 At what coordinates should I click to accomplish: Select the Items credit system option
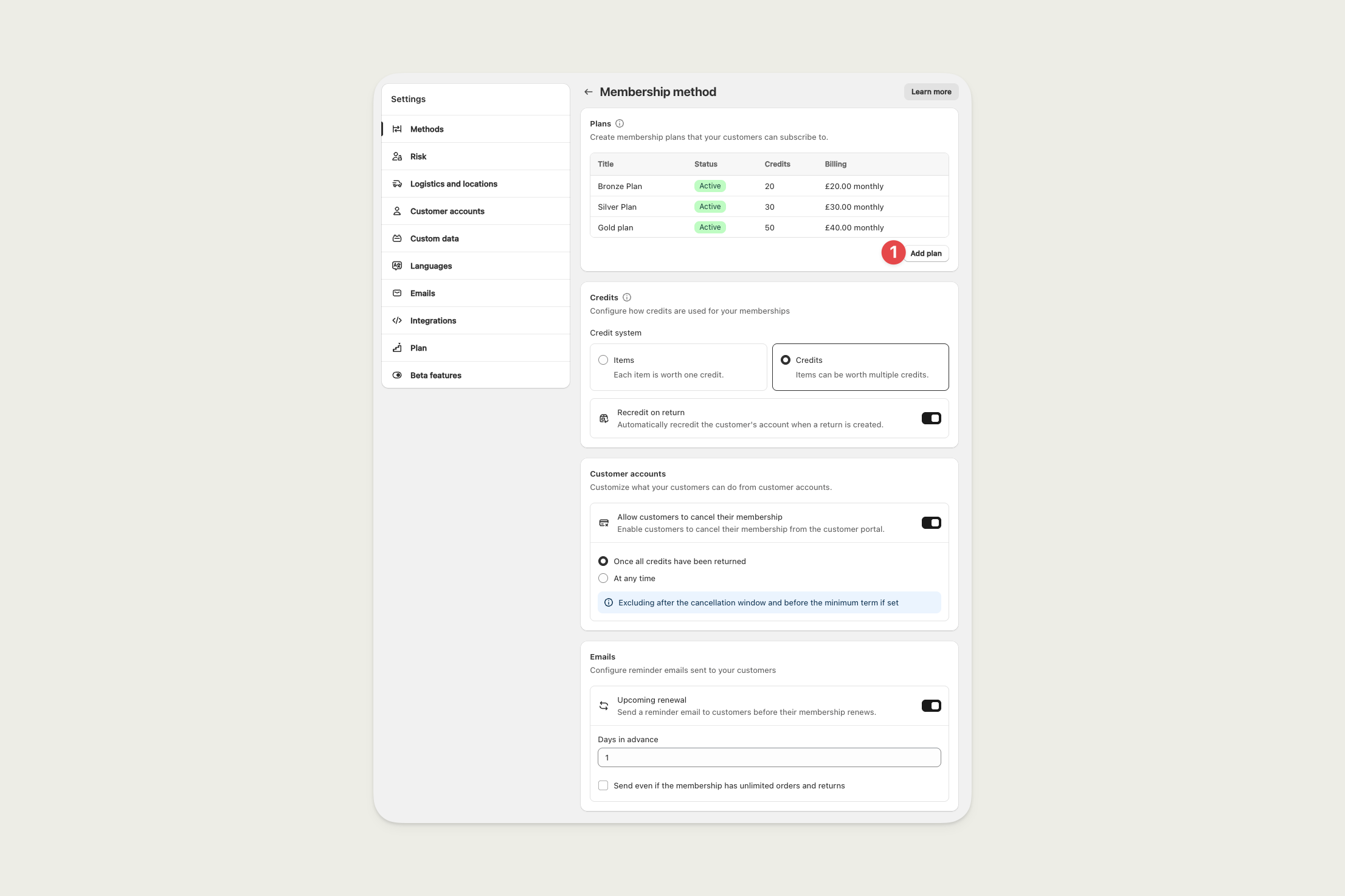click(603, 360)
